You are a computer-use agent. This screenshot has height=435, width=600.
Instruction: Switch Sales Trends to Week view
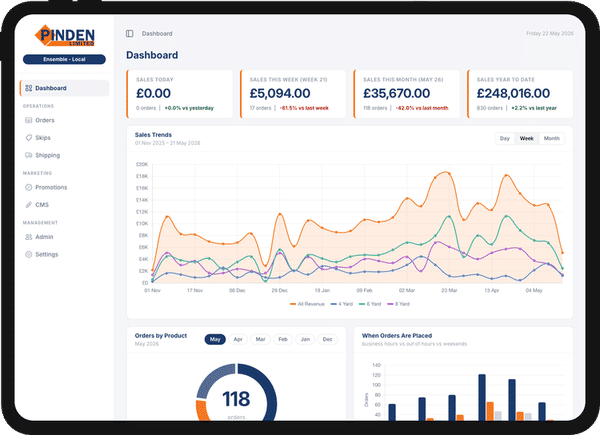[527, 138]
